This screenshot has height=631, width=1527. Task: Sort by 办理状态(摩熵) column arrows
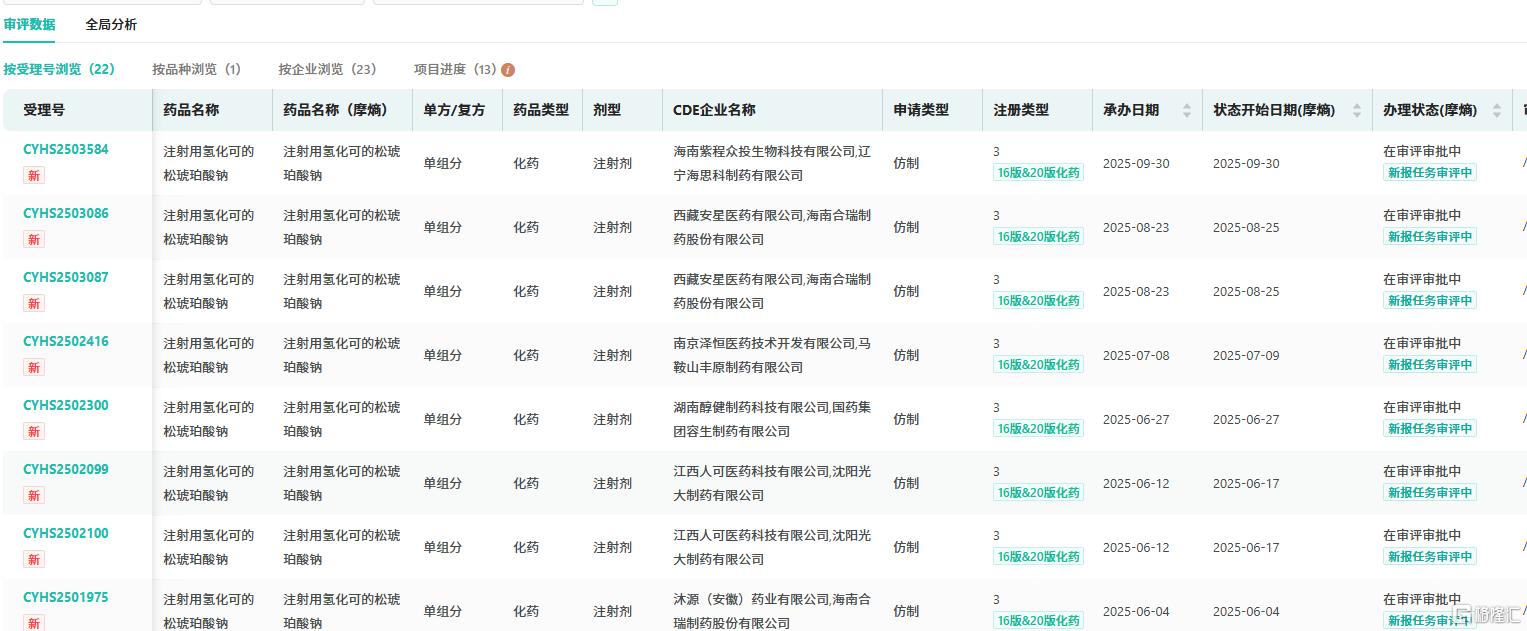[x=1497, y=110]
